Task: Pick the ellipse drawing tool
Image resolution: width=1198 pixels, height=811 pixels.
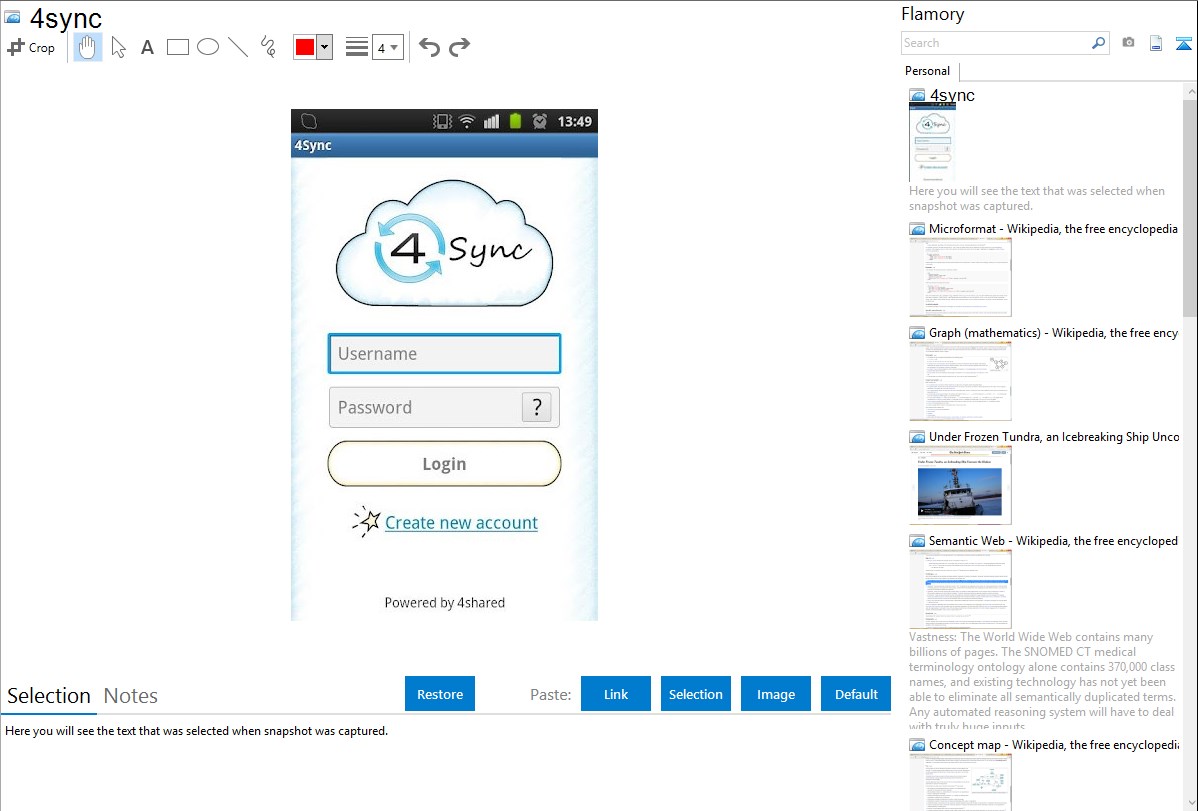Action: [208, 47]
